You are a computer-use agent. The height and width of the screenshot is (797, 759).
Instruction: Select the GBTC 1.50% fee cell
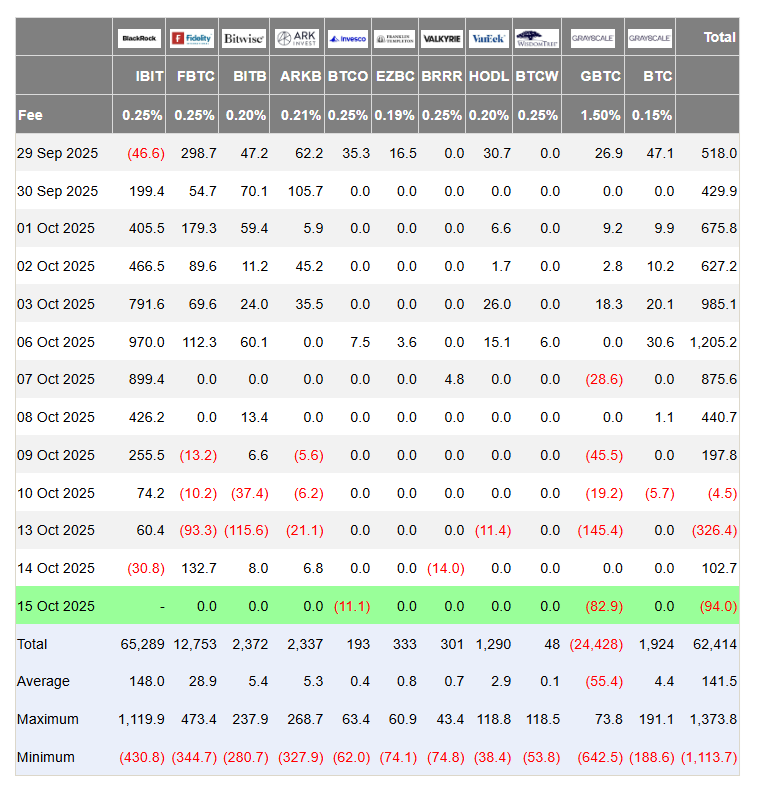[600, 115]
